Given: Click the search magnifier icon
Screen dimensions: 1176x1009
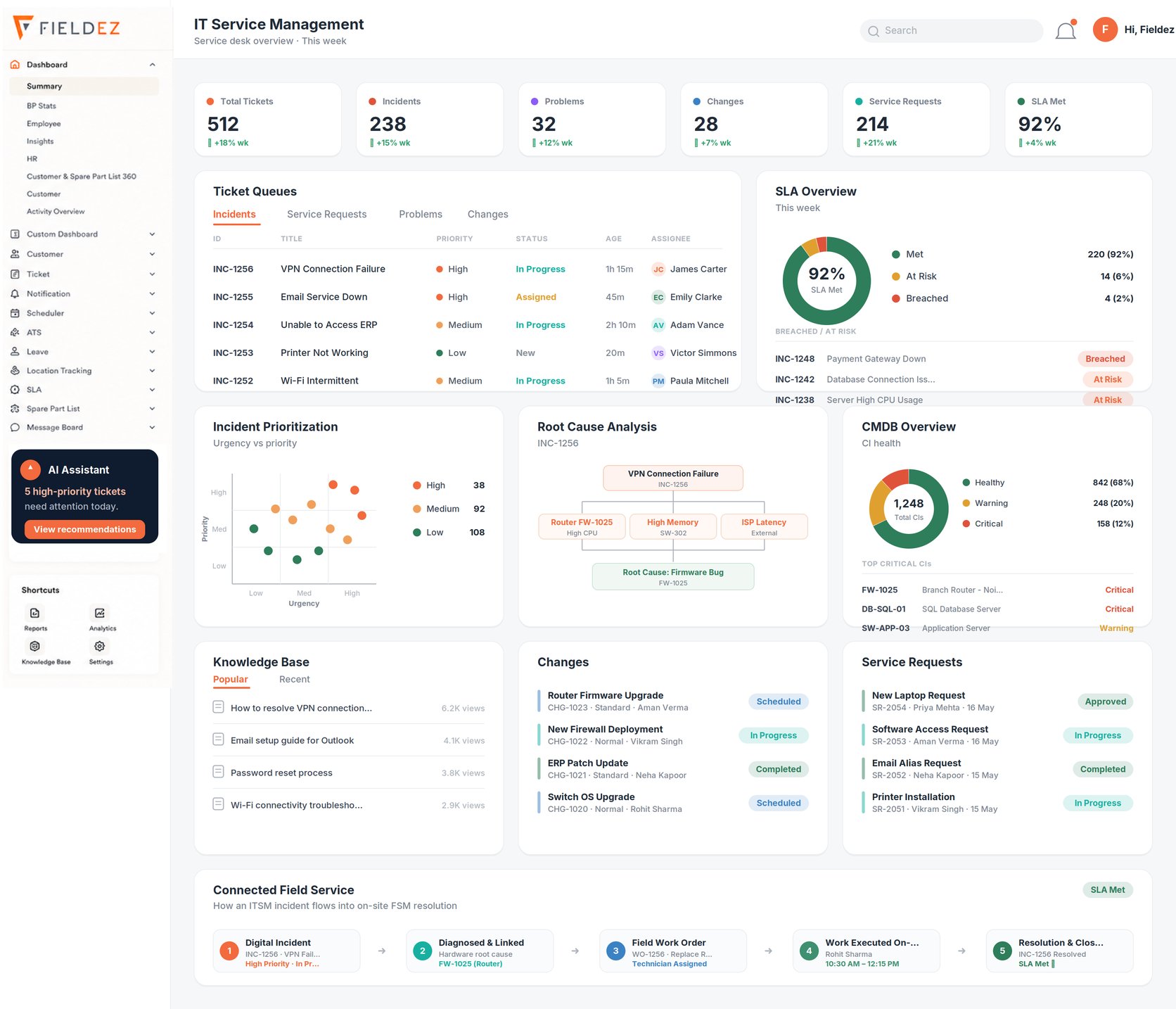Looking at the screenshot, I should (874, 31).
